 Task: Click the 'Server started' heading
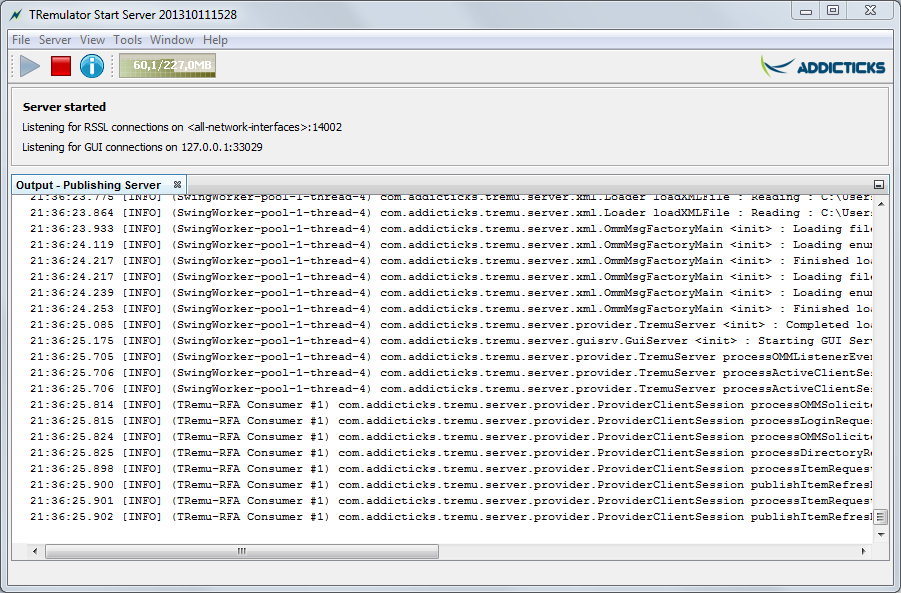(64, 107)
